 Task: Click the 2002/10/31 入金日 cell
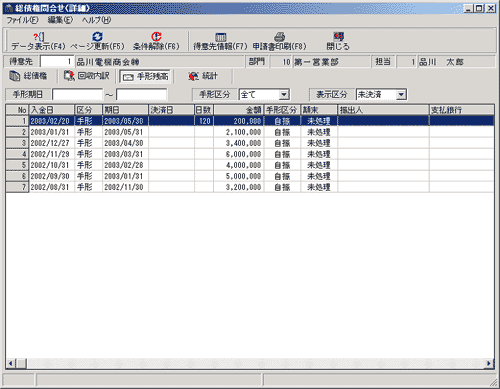click(x=52, y=165)
